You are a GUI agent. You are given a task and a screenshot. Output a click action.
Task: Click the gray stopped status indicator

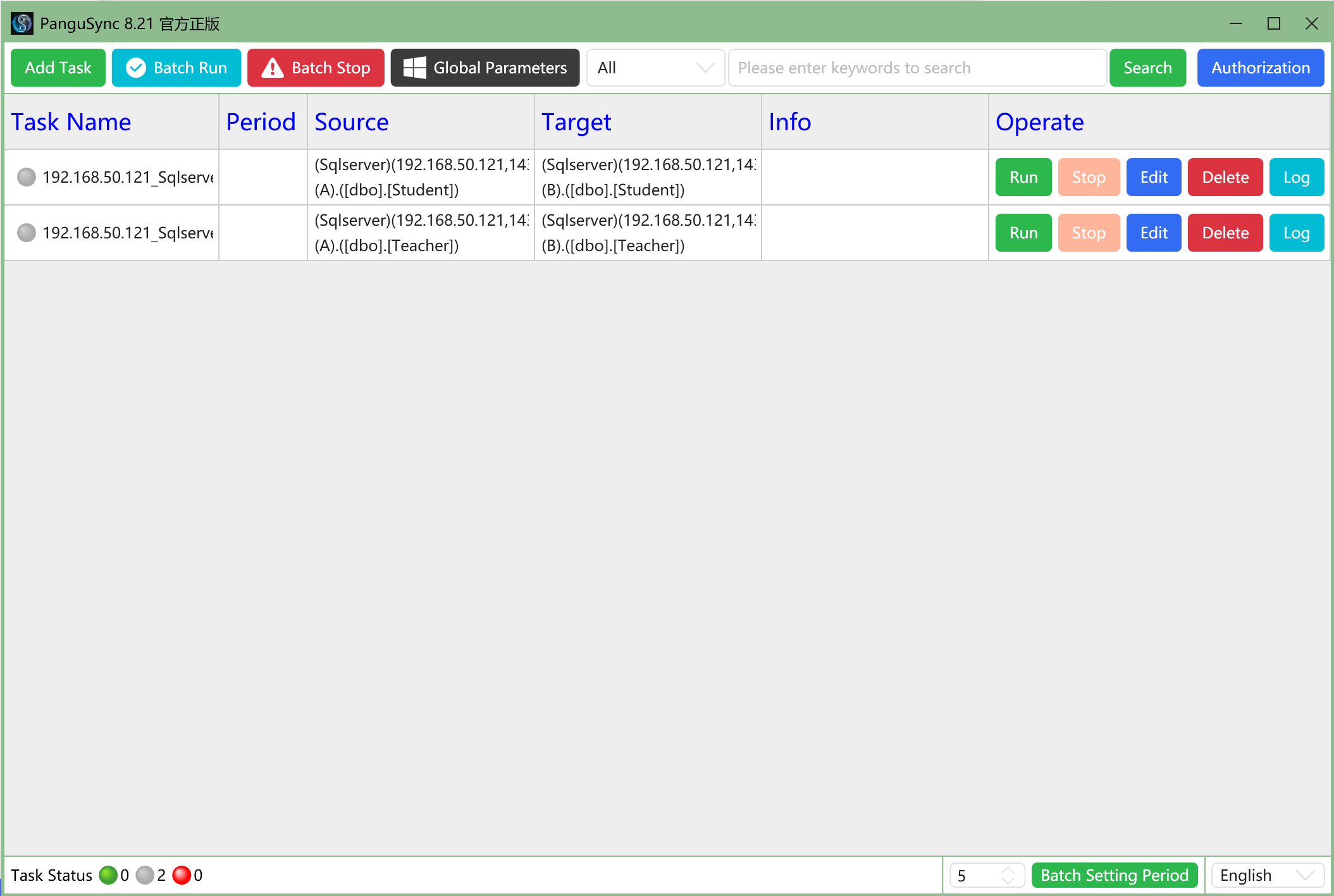point(145,875)
